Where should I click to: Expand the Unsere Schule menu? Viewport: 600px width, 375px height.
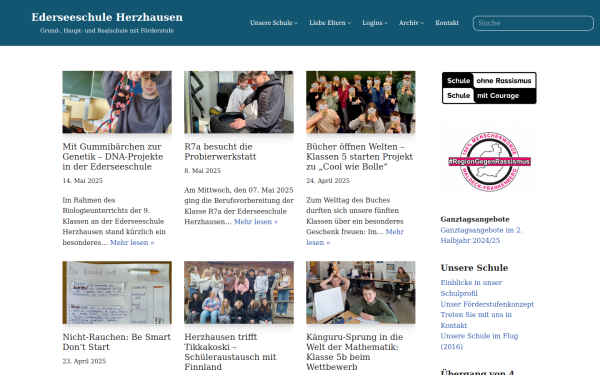274,23
